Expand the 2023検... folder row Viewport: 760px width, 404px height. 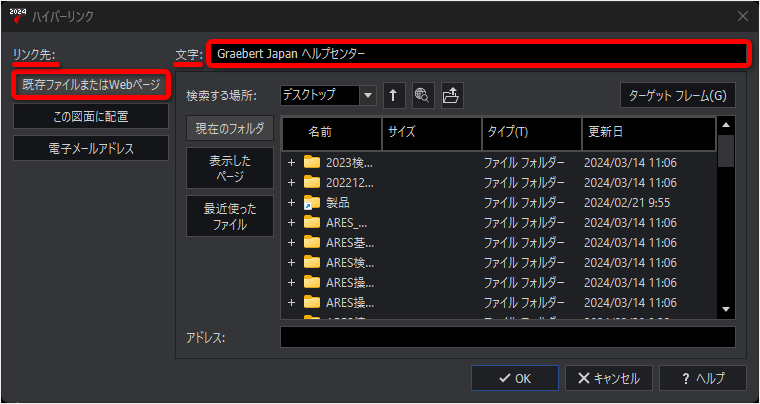(x=291, y=163)
